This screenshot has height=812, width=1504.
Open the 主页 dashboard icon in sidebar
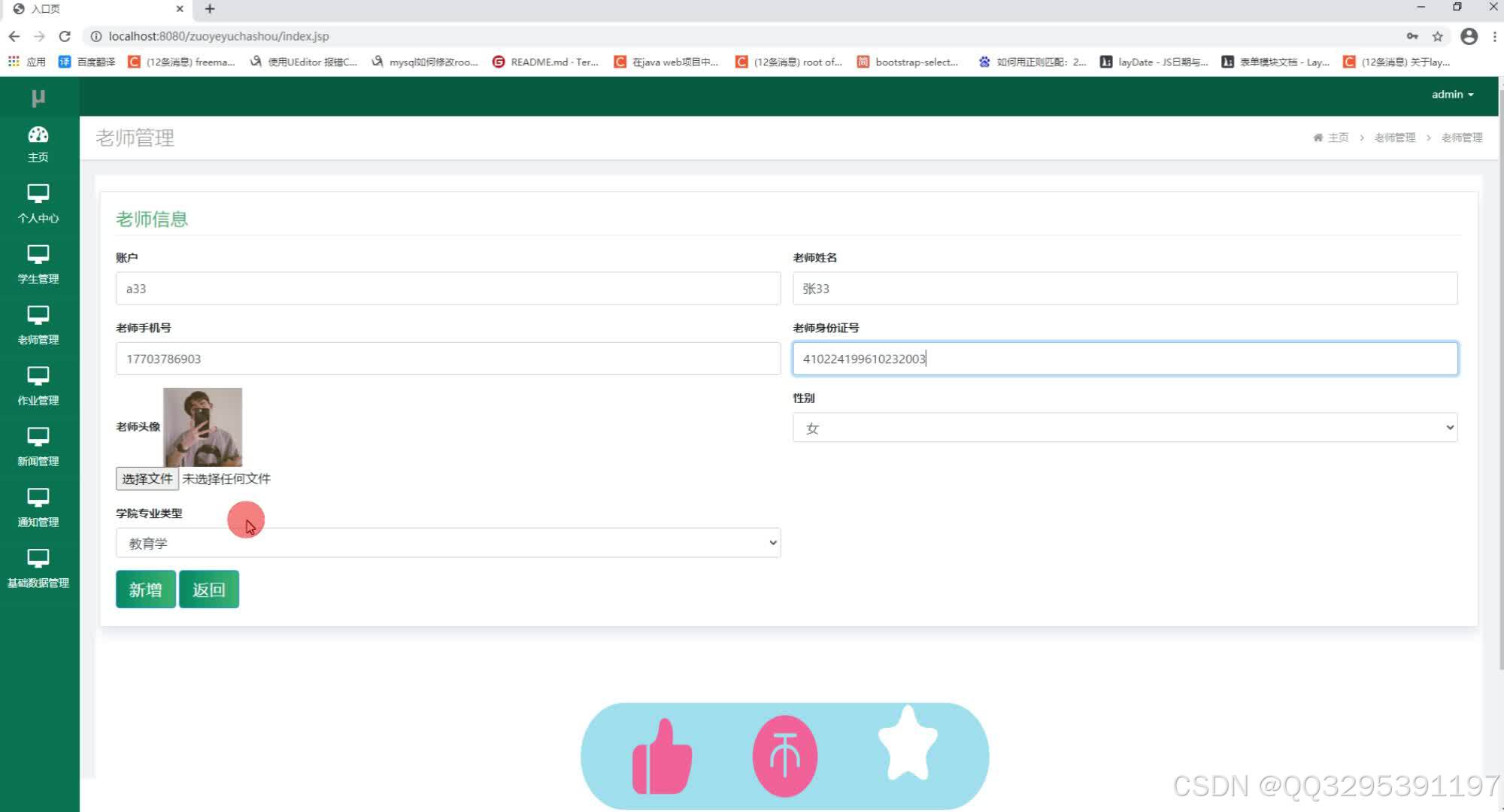38,144
